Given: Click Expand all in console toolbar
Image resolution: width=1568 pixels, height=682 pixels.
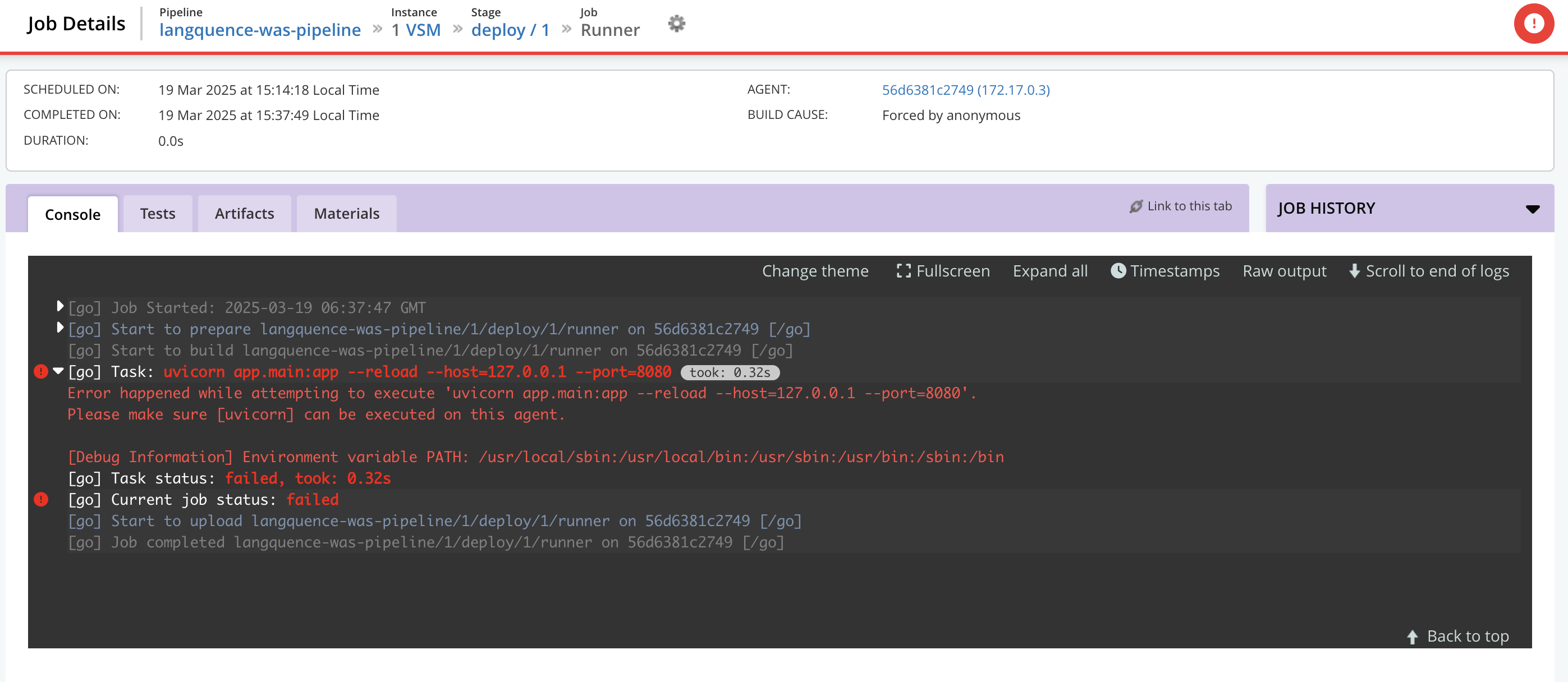Looking at the screenshot, I should point(1050,271).
